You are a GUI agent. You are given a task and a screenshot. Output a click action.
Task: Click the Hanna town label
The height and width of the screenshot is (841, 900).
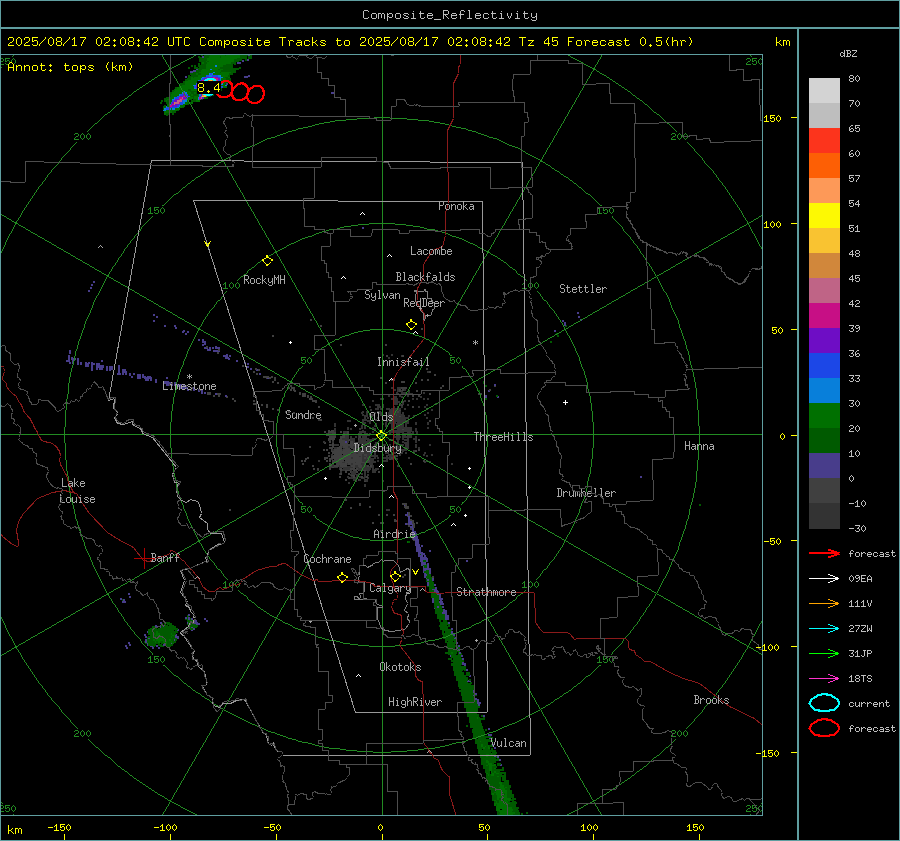click(699, 446)
